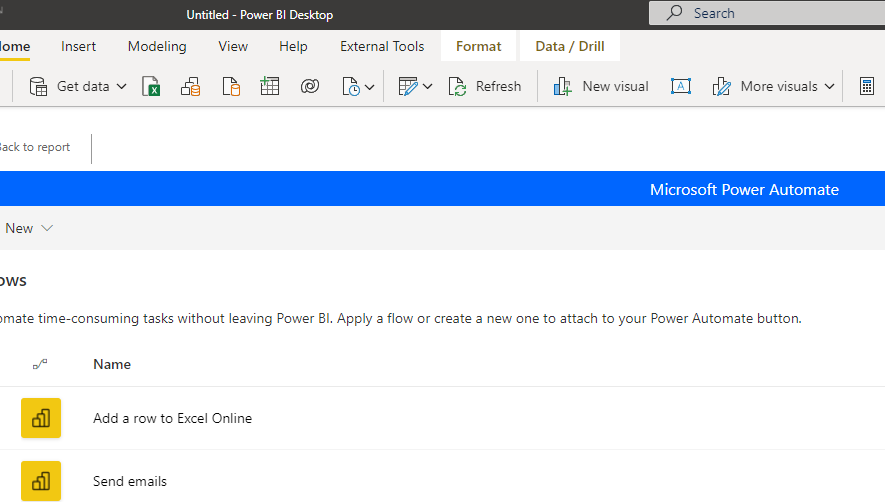The width and height of the screenshot is (885, 502).
Task: Click the More visuals button label
Action: (779, 86)
